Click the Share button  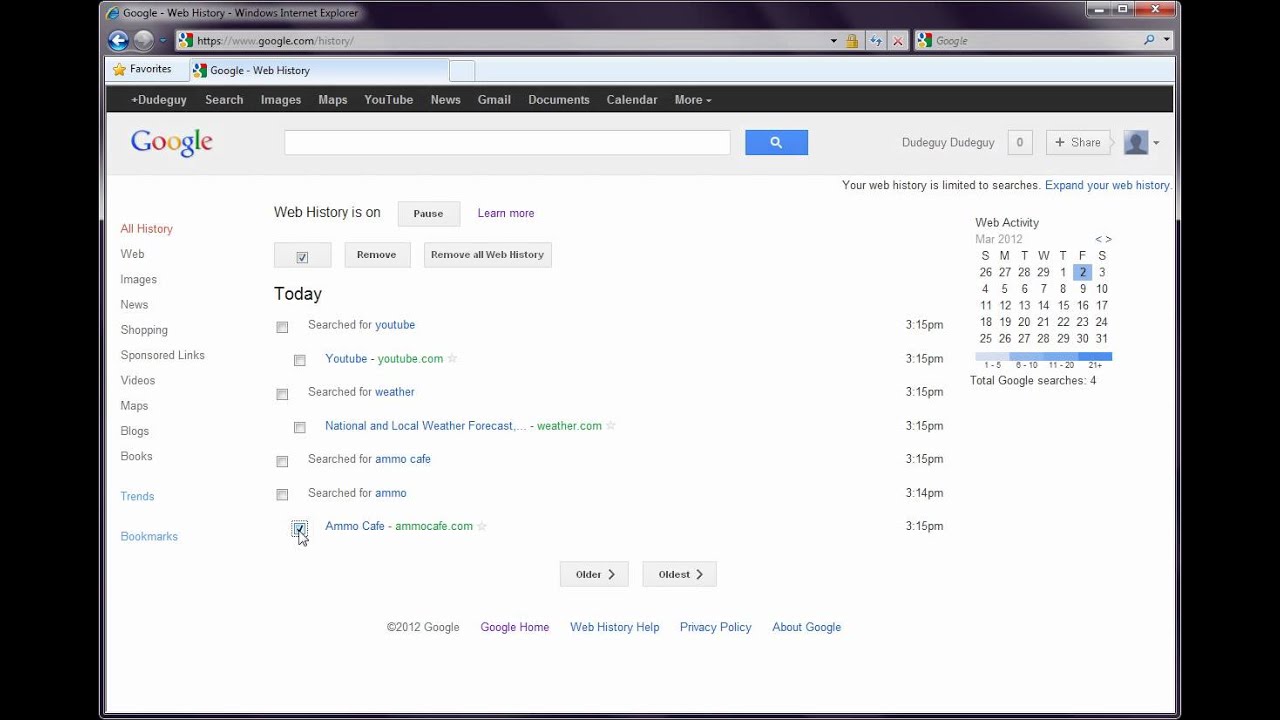coord(1078,142)
